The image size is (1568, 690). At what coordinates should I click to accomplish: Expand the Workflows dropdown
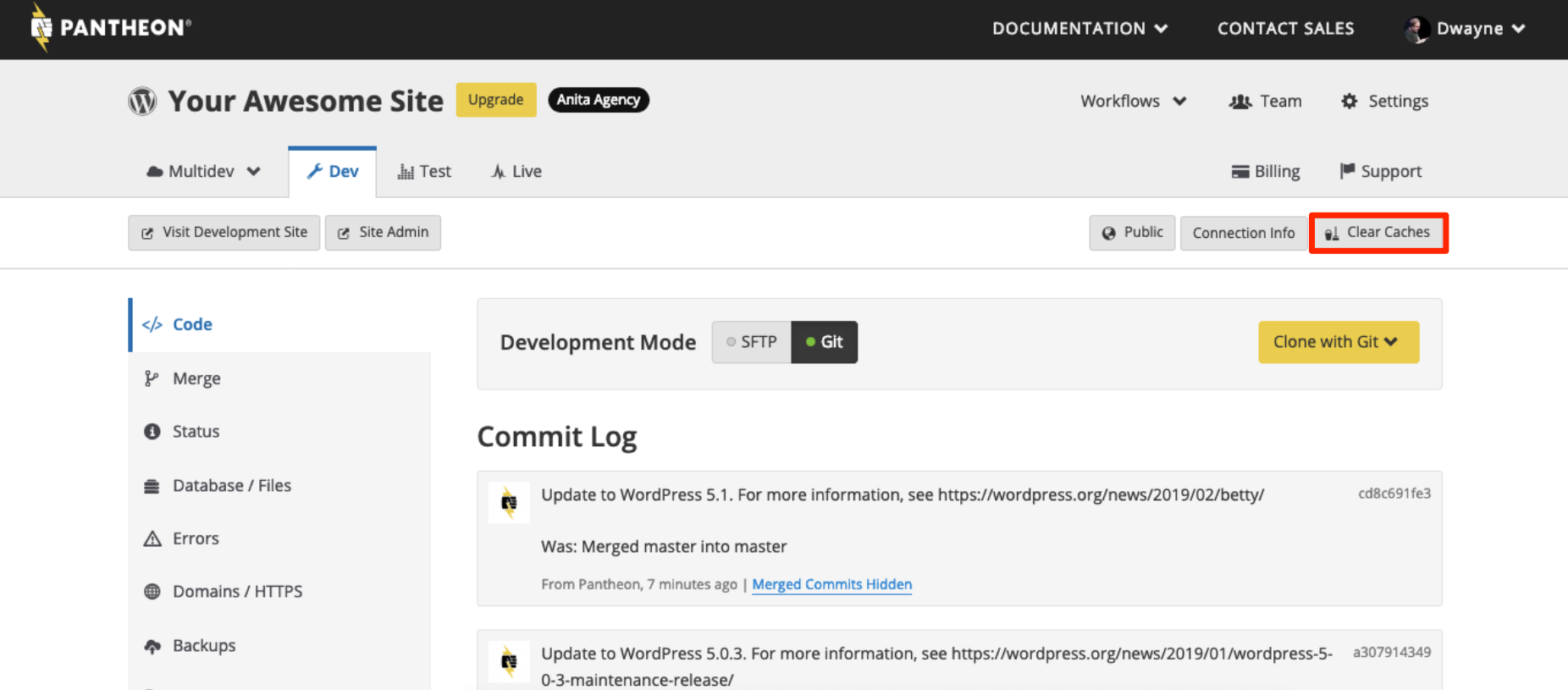coord(1133,102)
